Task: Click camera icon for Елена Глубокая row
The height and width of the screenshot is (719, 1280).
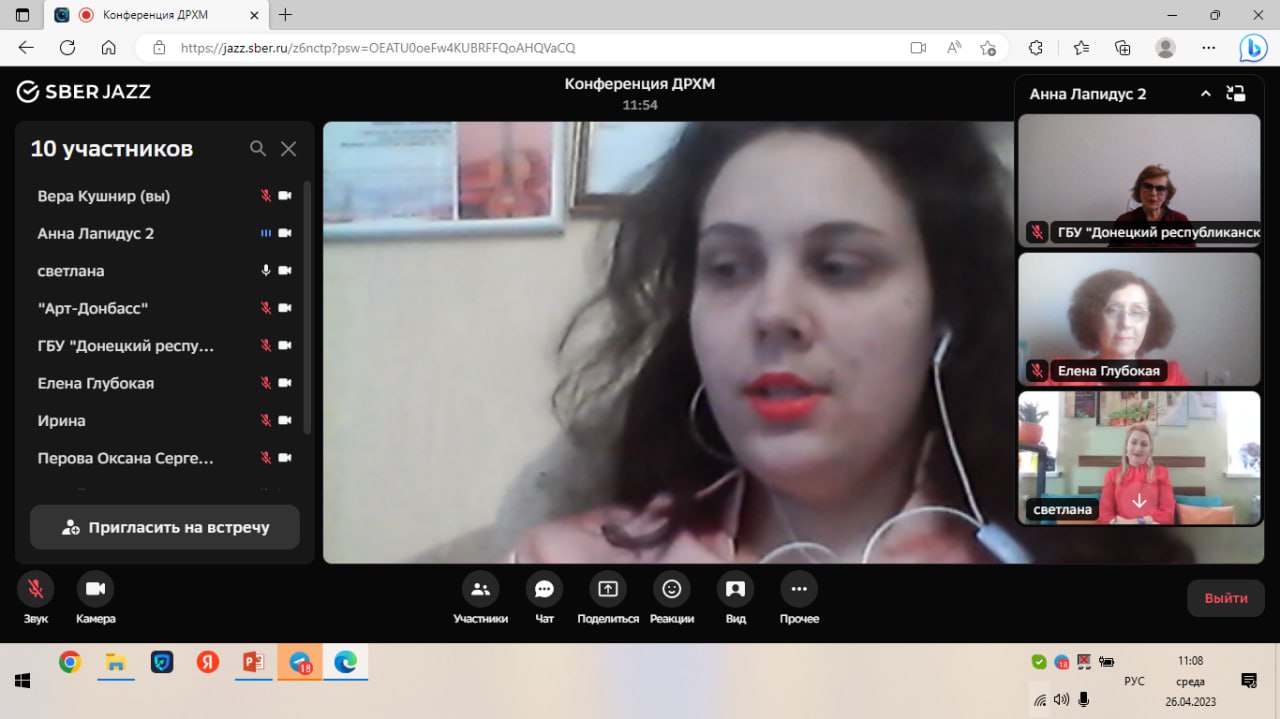Action: click(285, 382)
